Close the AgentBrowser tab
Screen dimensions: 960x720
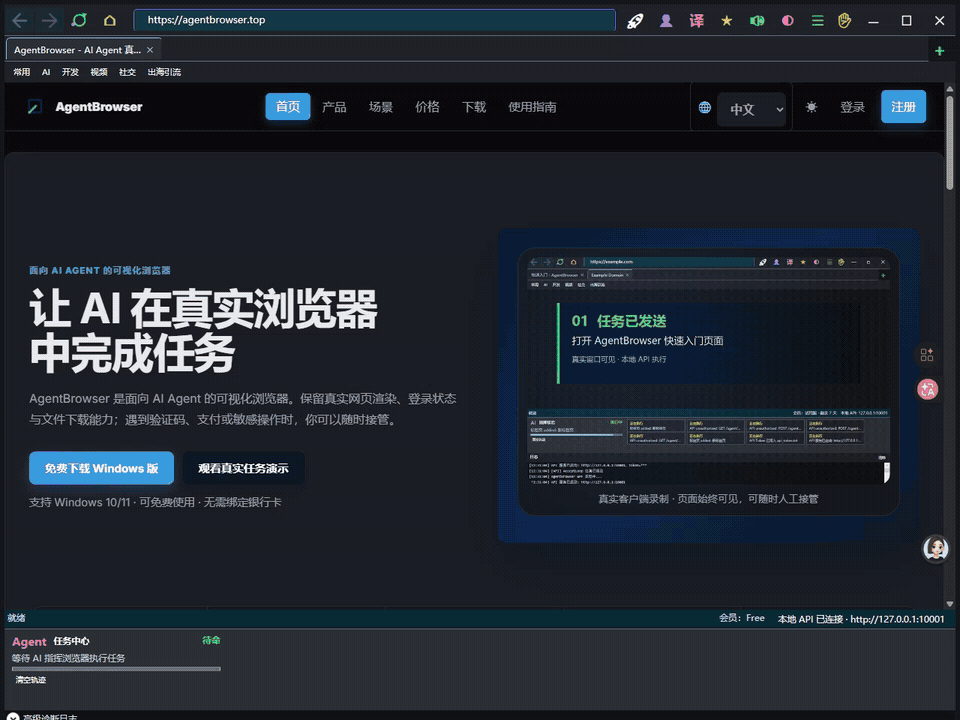[x=150, y=50]
